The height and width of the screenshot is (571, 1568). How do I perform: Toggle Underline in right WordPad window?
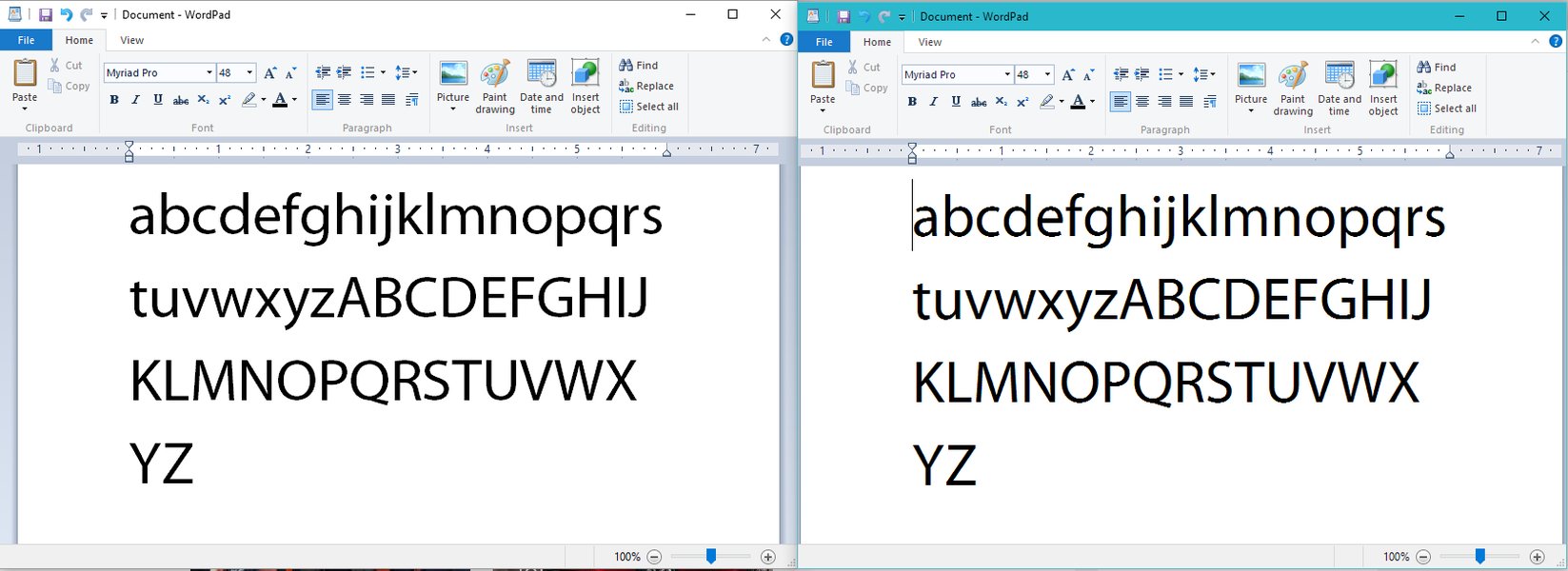point(956,102)
